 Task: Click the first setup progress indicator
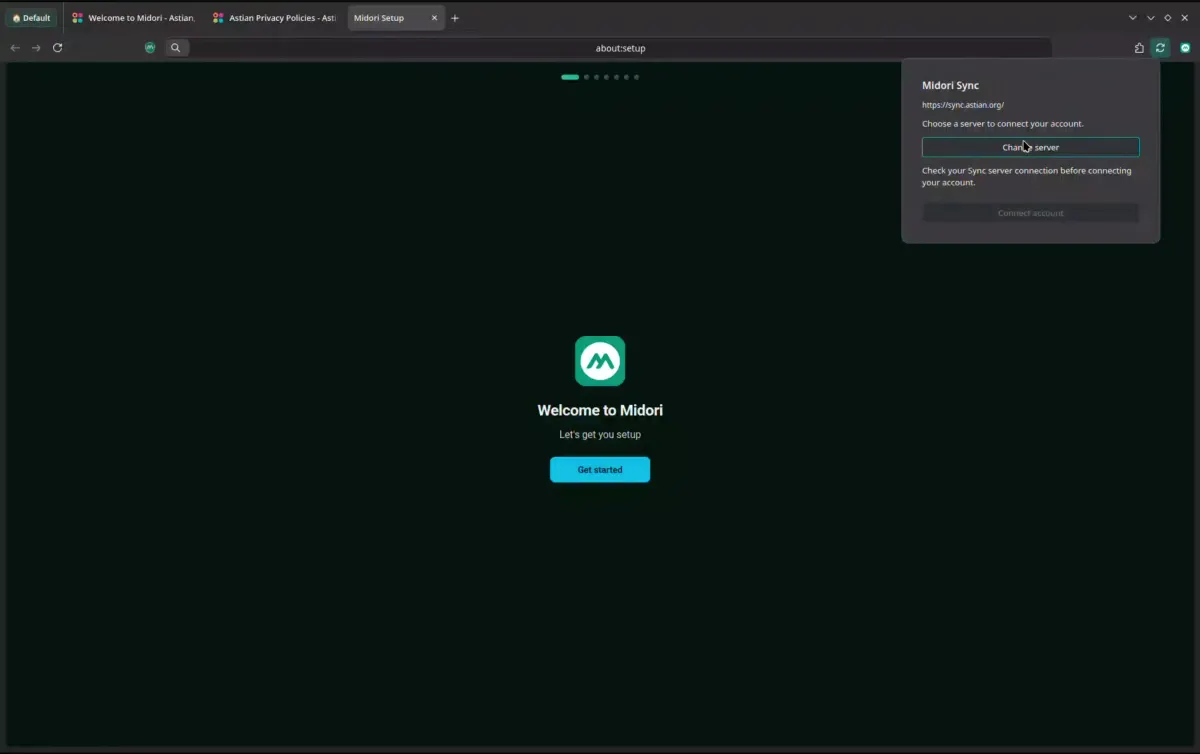(570, 77)
